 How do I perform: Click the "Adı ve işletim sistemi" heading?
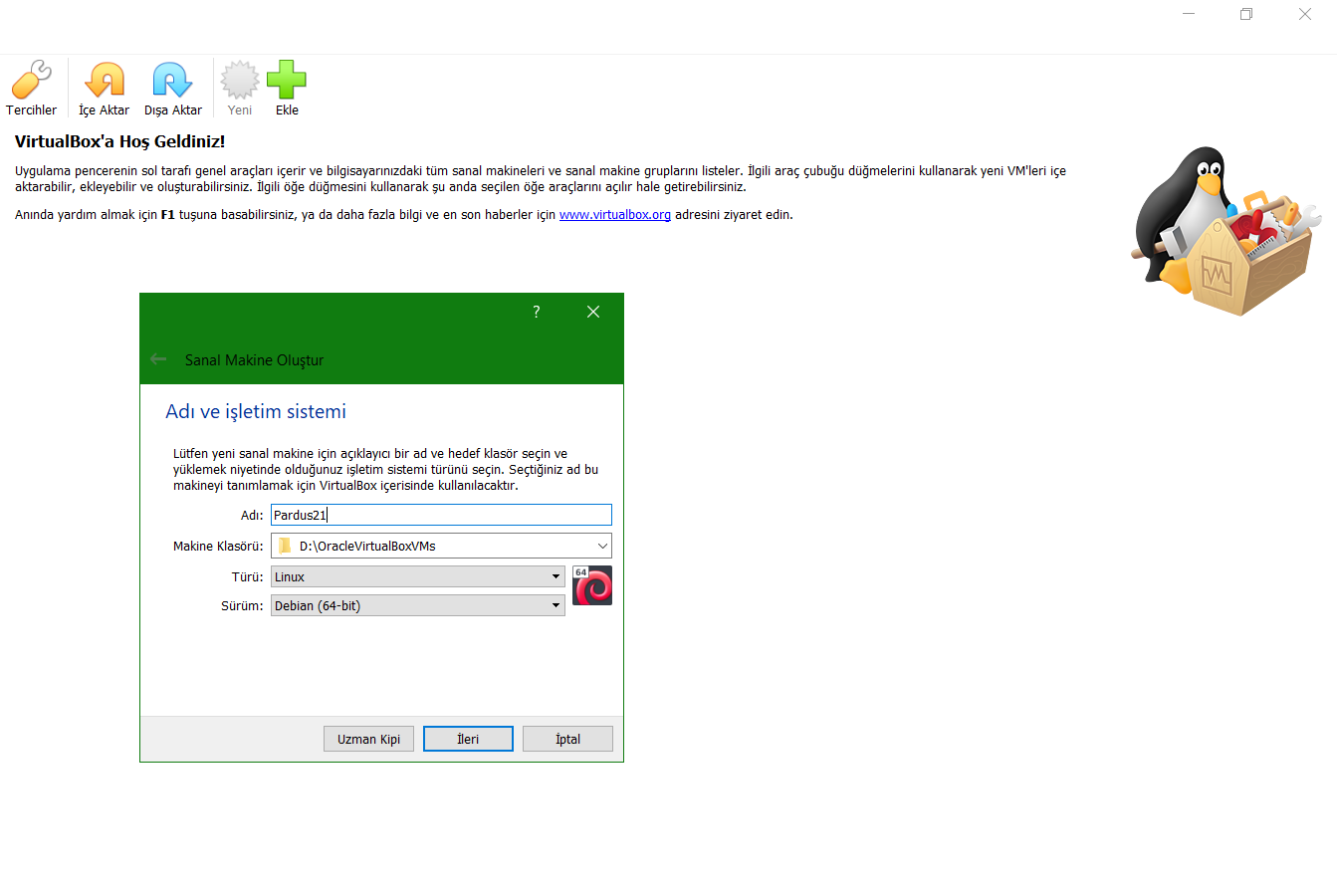[x=256, y=411]
